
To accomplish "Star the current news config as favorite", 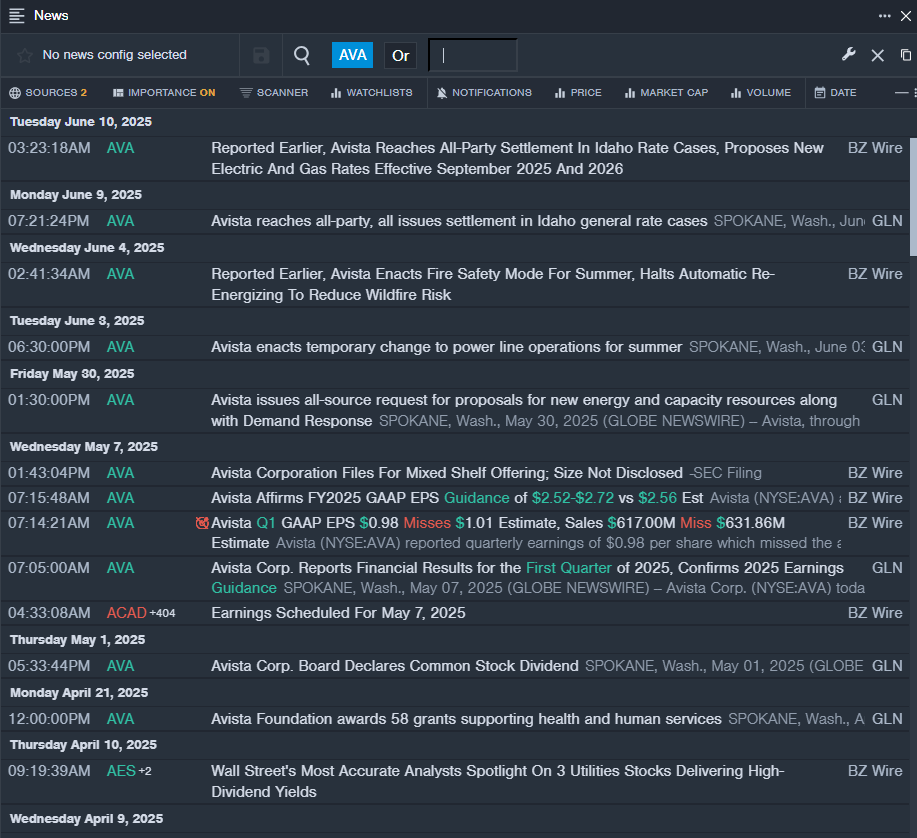I will pos(25,56).
